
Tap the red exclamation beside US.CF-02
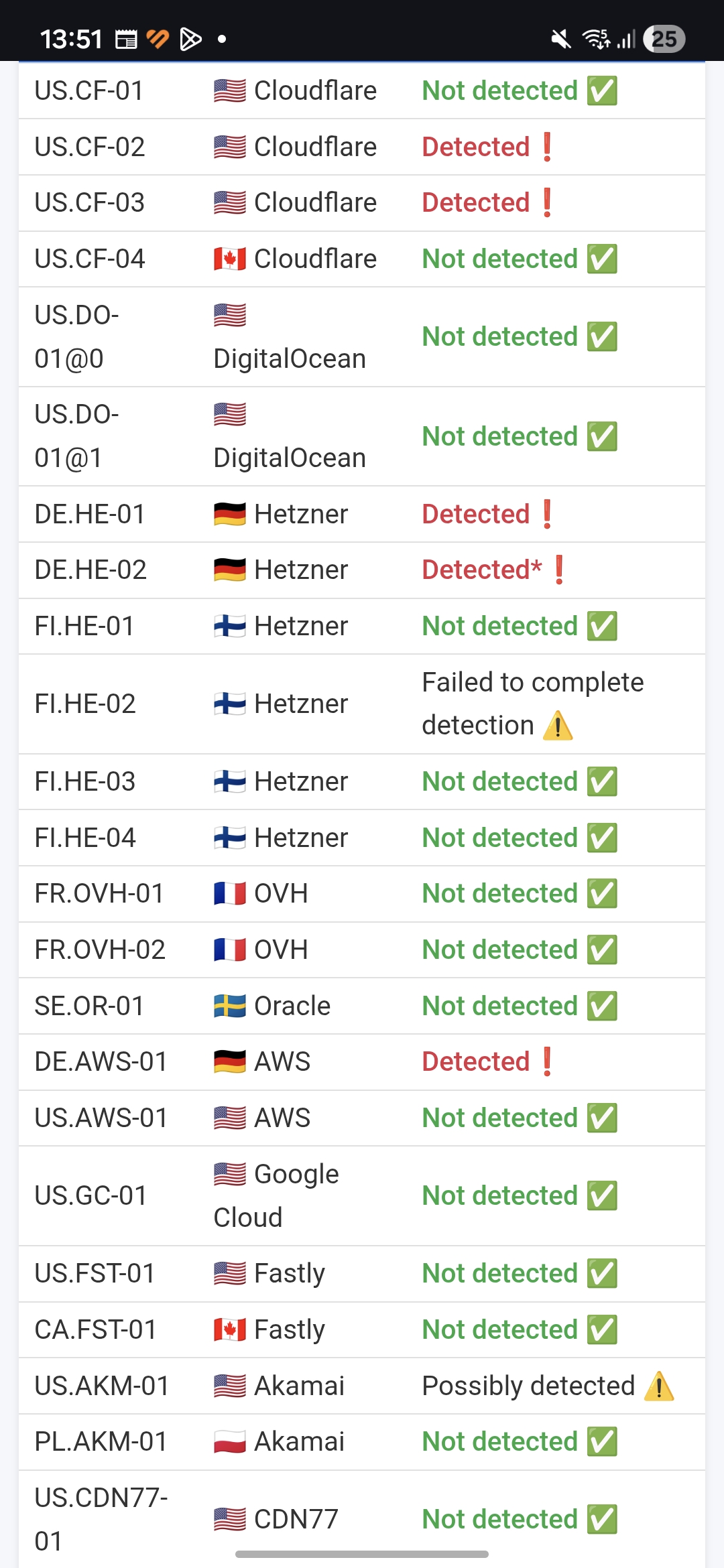[x=547, y=147]
